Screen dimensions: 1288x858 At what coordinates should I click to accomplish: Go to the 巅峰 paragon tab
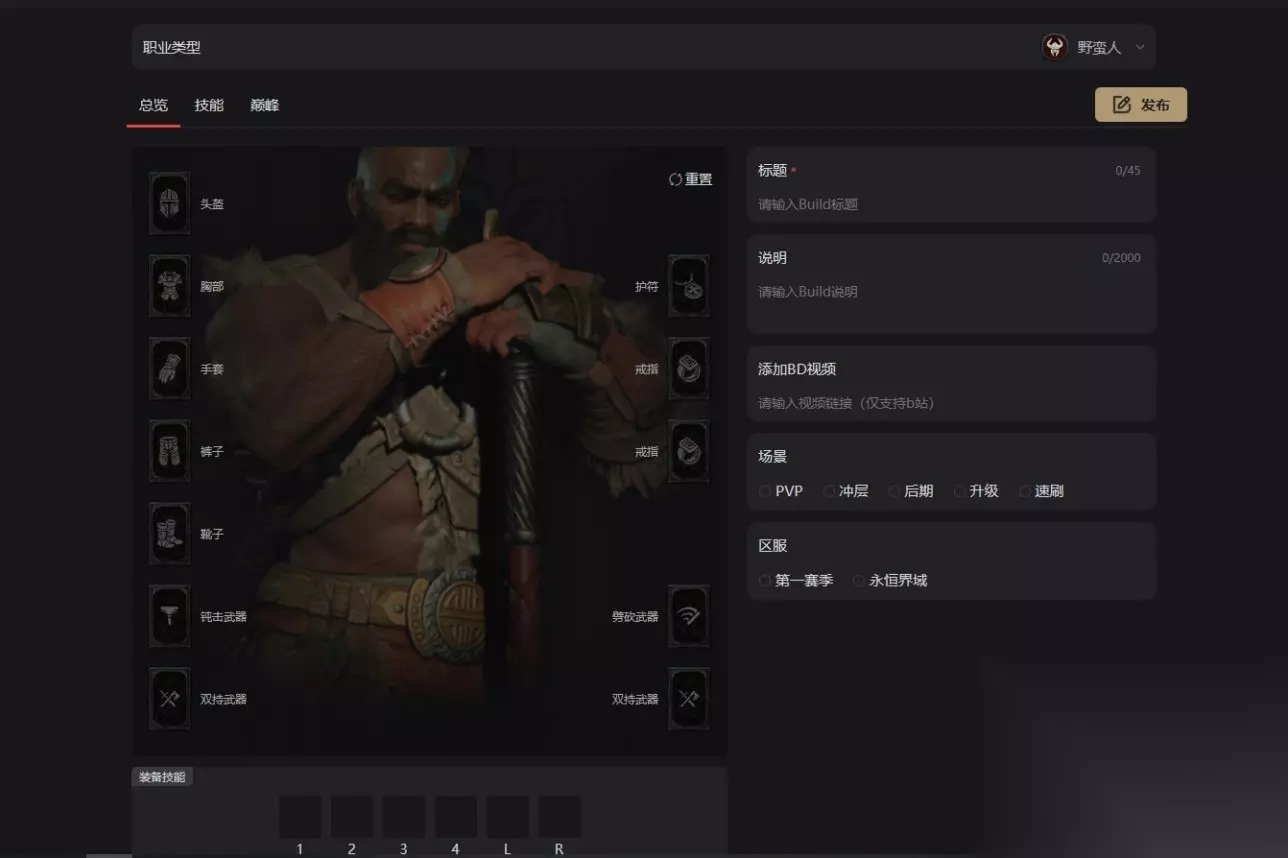(x=265, y=105)
